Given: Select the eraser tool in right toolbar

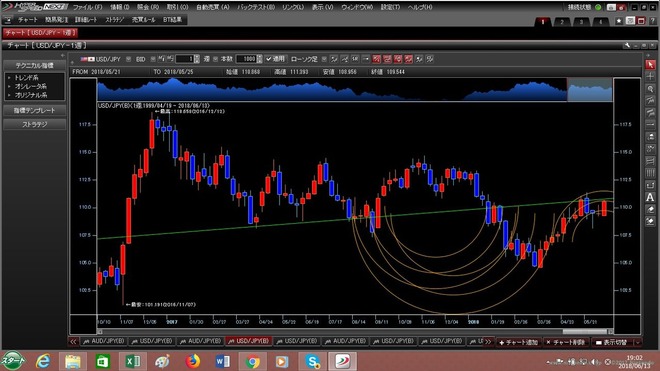Looking at the screenshot, I should (x=650, y=209).
